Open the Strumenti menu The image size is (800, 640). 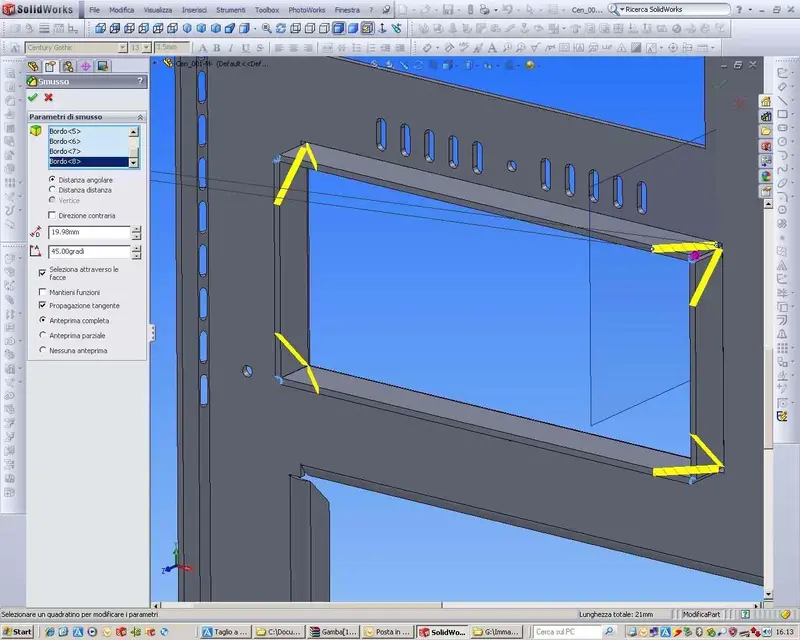coord(231,10)
